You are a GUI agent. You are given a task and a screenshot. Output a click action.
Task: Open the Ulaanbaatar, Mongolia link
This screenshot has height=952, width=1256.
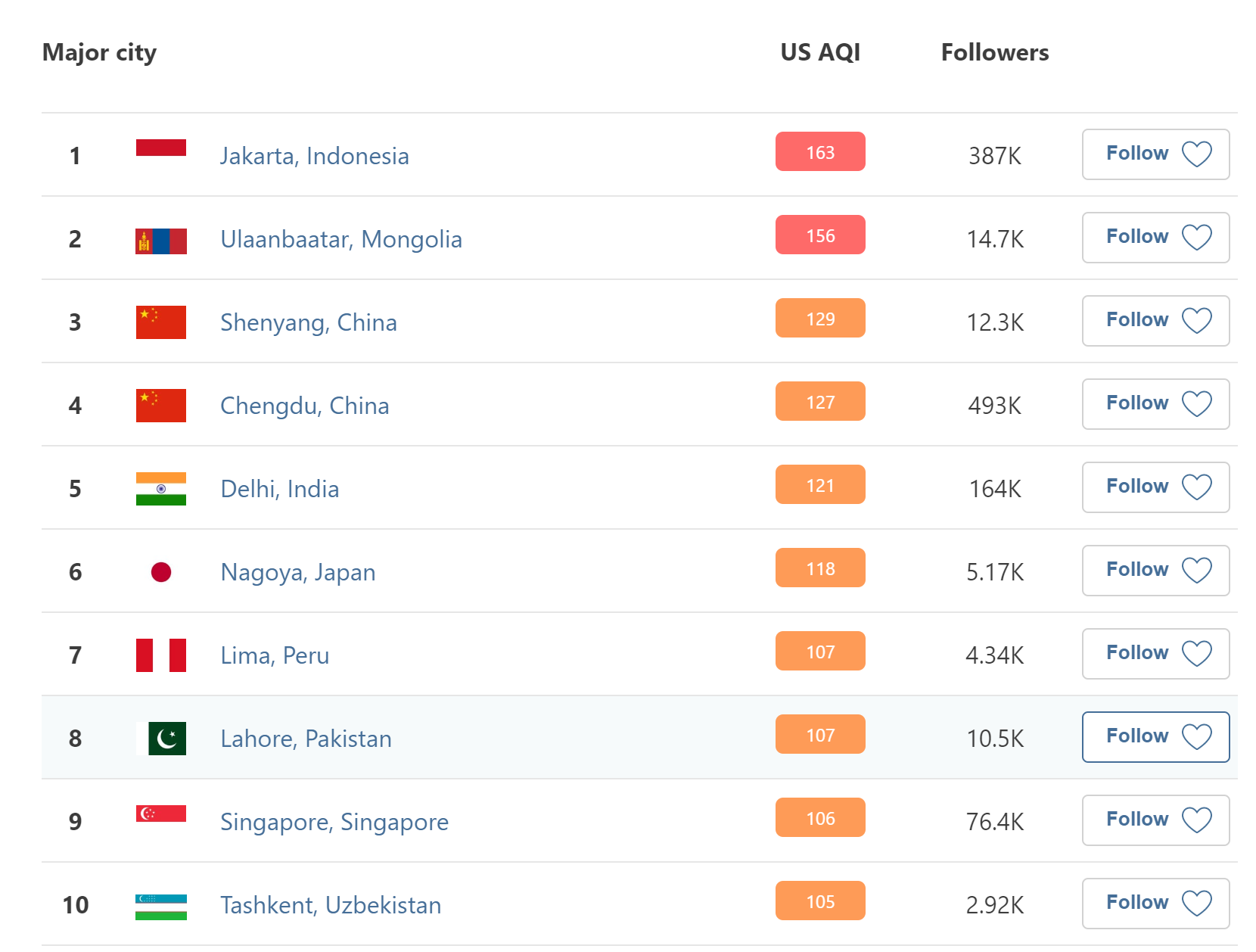(x=341, y=239)
